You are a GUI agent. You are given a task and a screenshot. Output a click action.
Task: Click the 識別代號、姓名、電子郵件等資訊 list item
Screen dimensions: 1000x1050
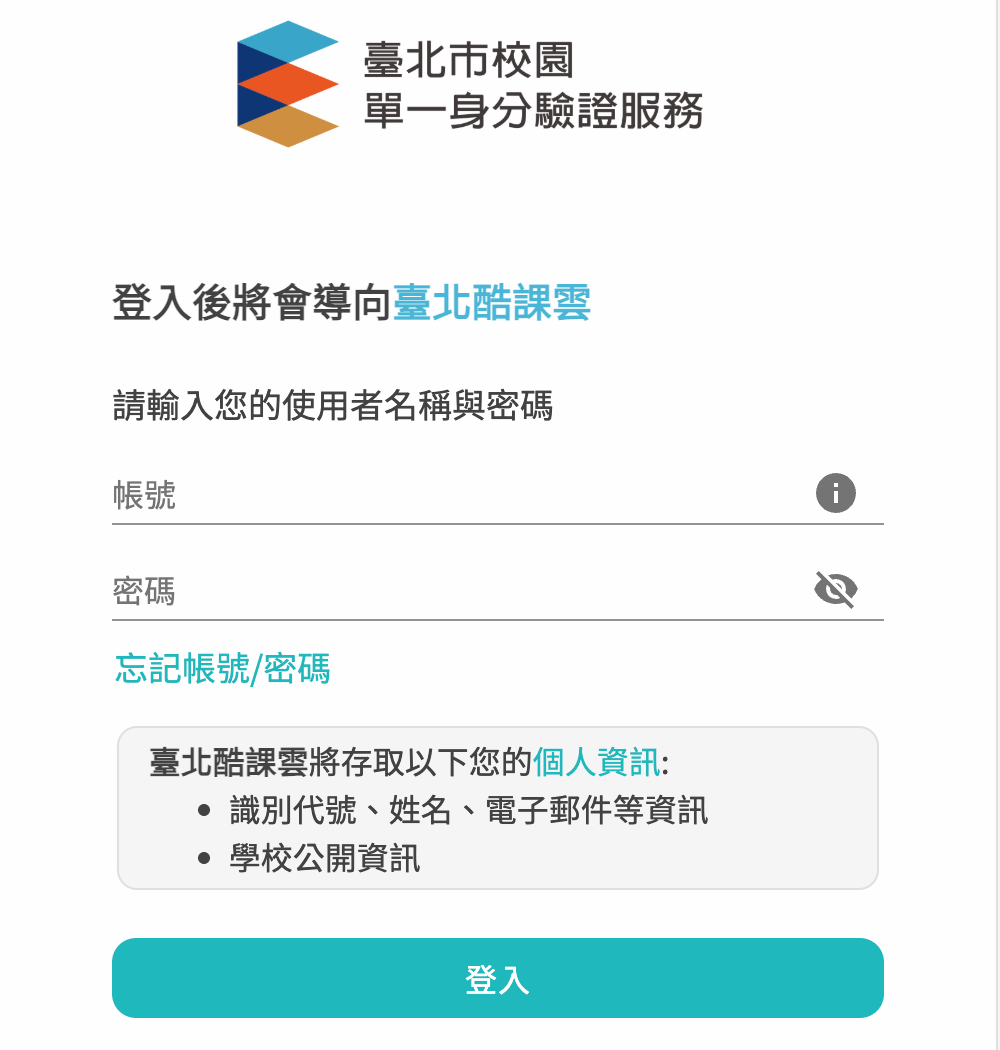pyautogui.click(x=469, y=810)
